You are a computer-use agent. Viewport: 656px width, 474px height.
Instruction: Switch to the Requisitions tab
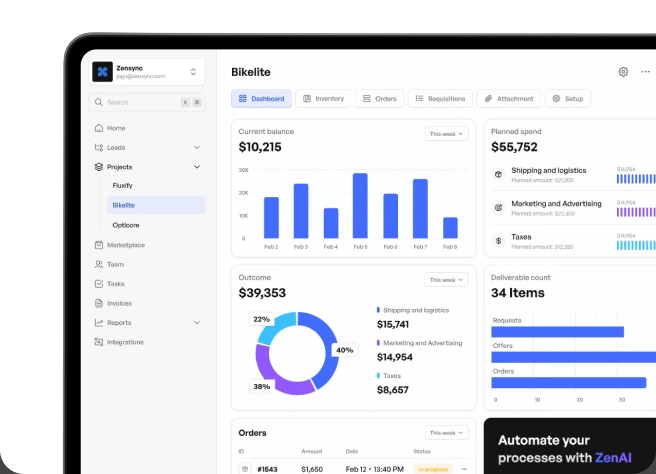pos(440,99)
